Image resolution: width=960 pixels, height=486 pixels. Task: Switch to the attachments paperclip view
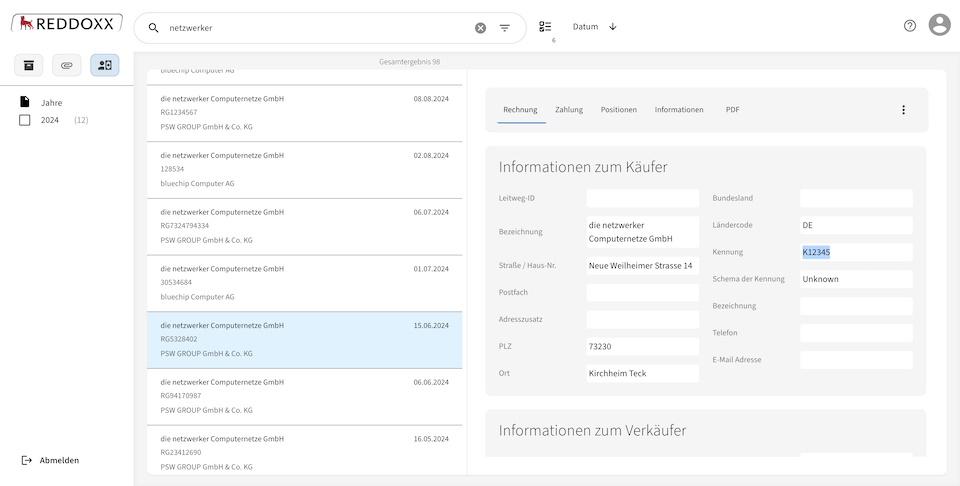[67, 65]
